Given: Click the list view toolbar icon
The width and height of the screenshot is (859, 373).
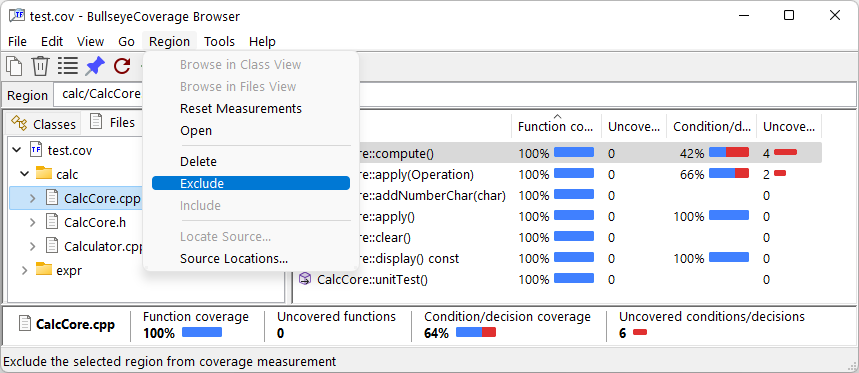Looking at the screenshot, I should pyautogui.click(x=68, y=66).
